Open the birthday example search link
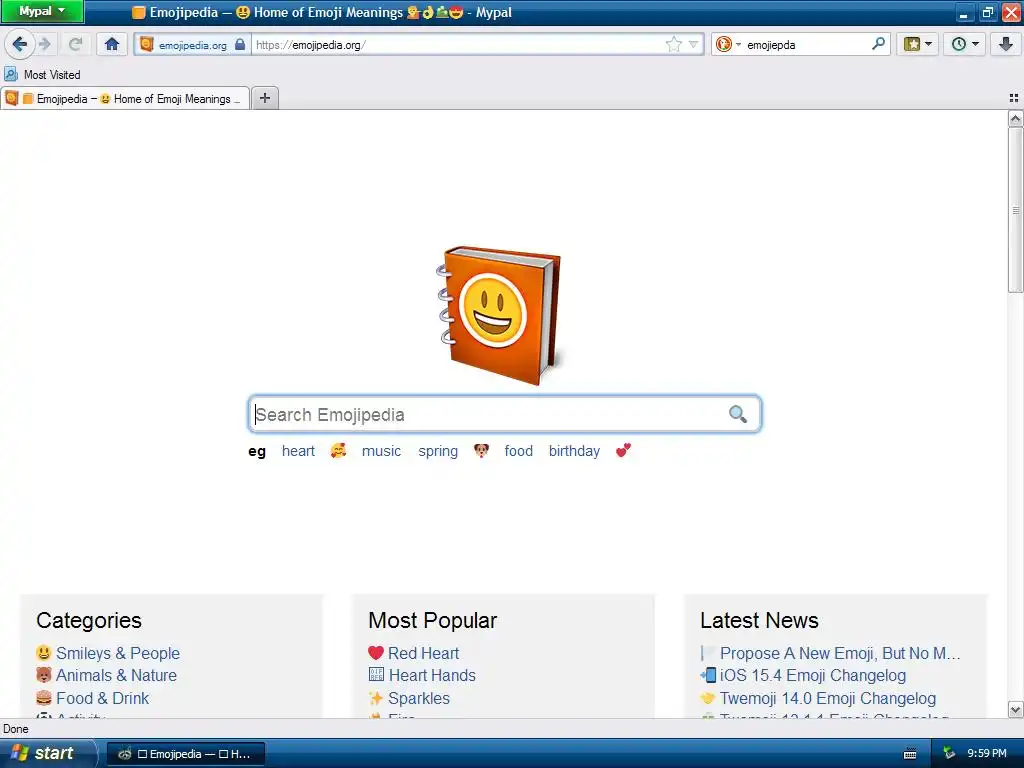1024x768 pixels. [574, 451]
